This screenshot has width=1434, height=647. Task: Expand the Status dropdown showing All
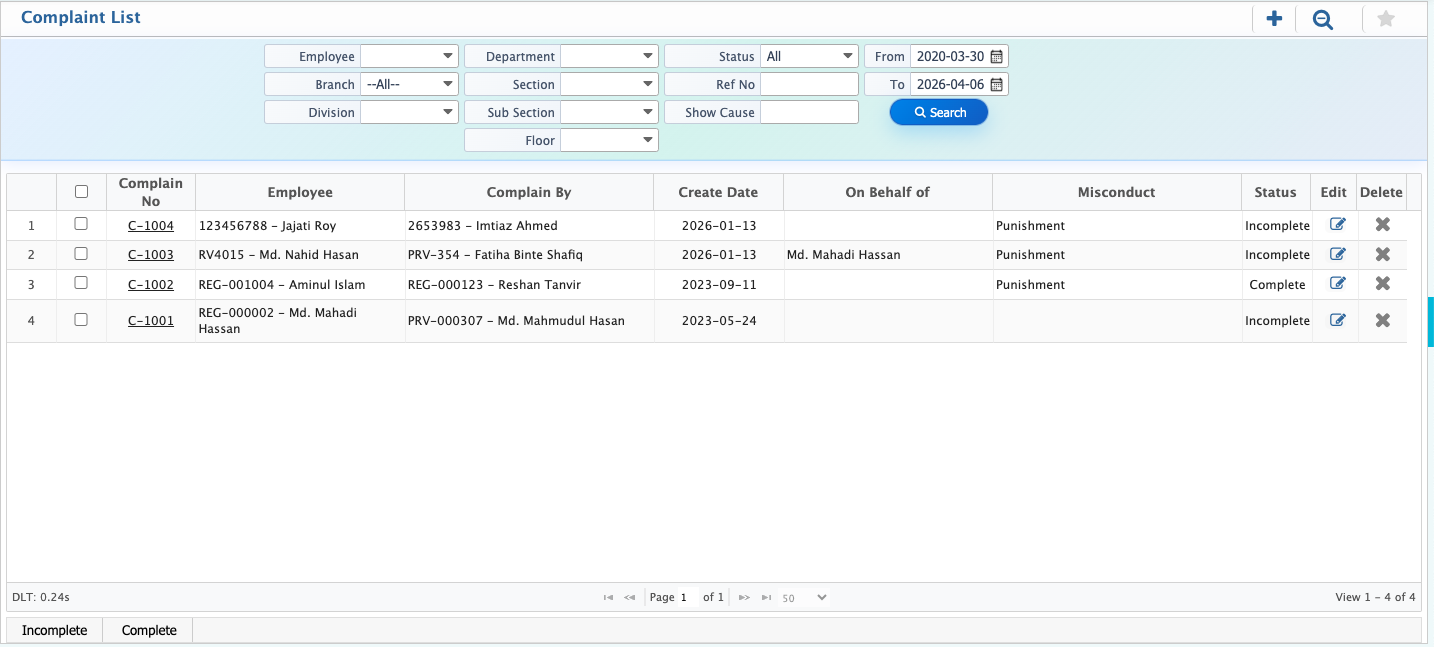[809, 57]
